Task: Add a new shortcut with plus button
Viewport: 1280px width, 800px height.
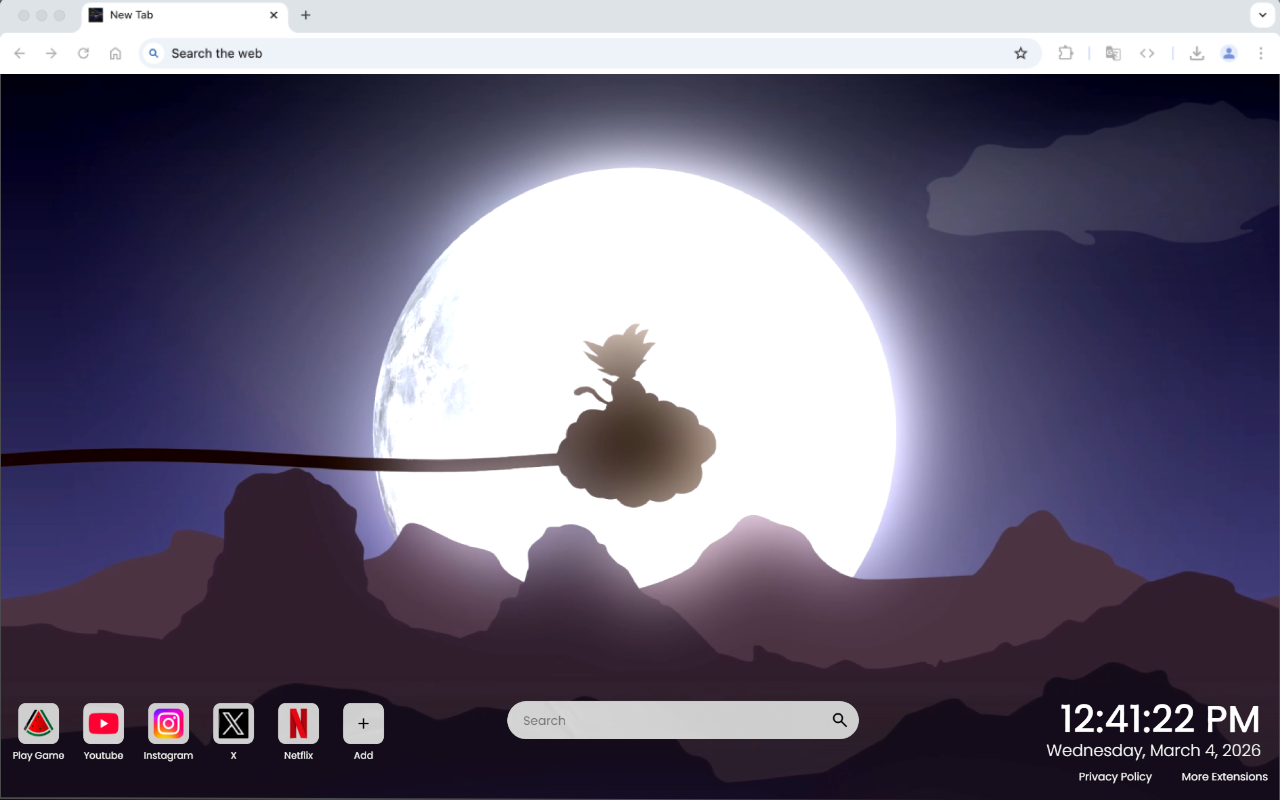Action: tap(363, 723)
